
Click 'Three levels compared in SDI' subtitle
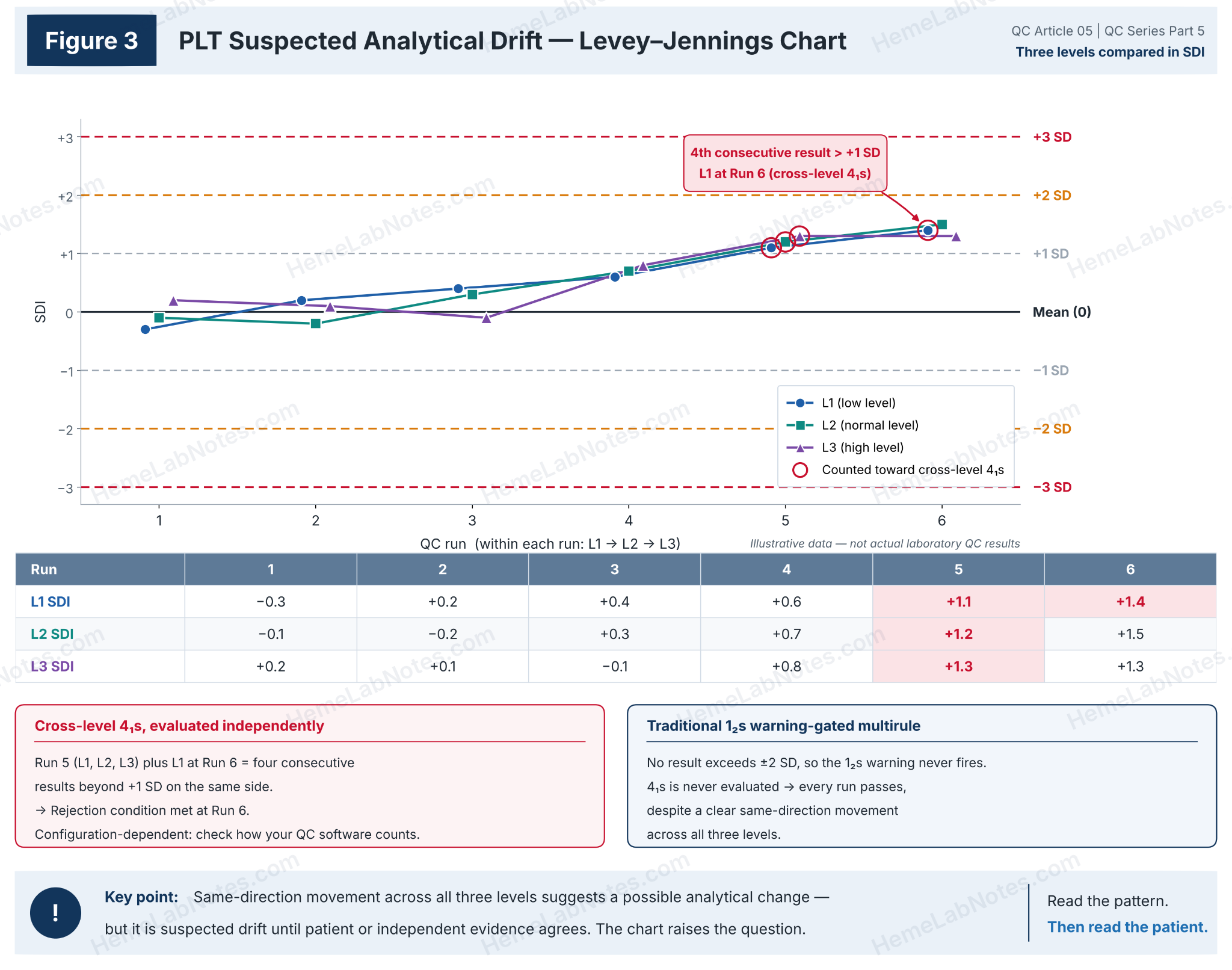pos(1110,52)
